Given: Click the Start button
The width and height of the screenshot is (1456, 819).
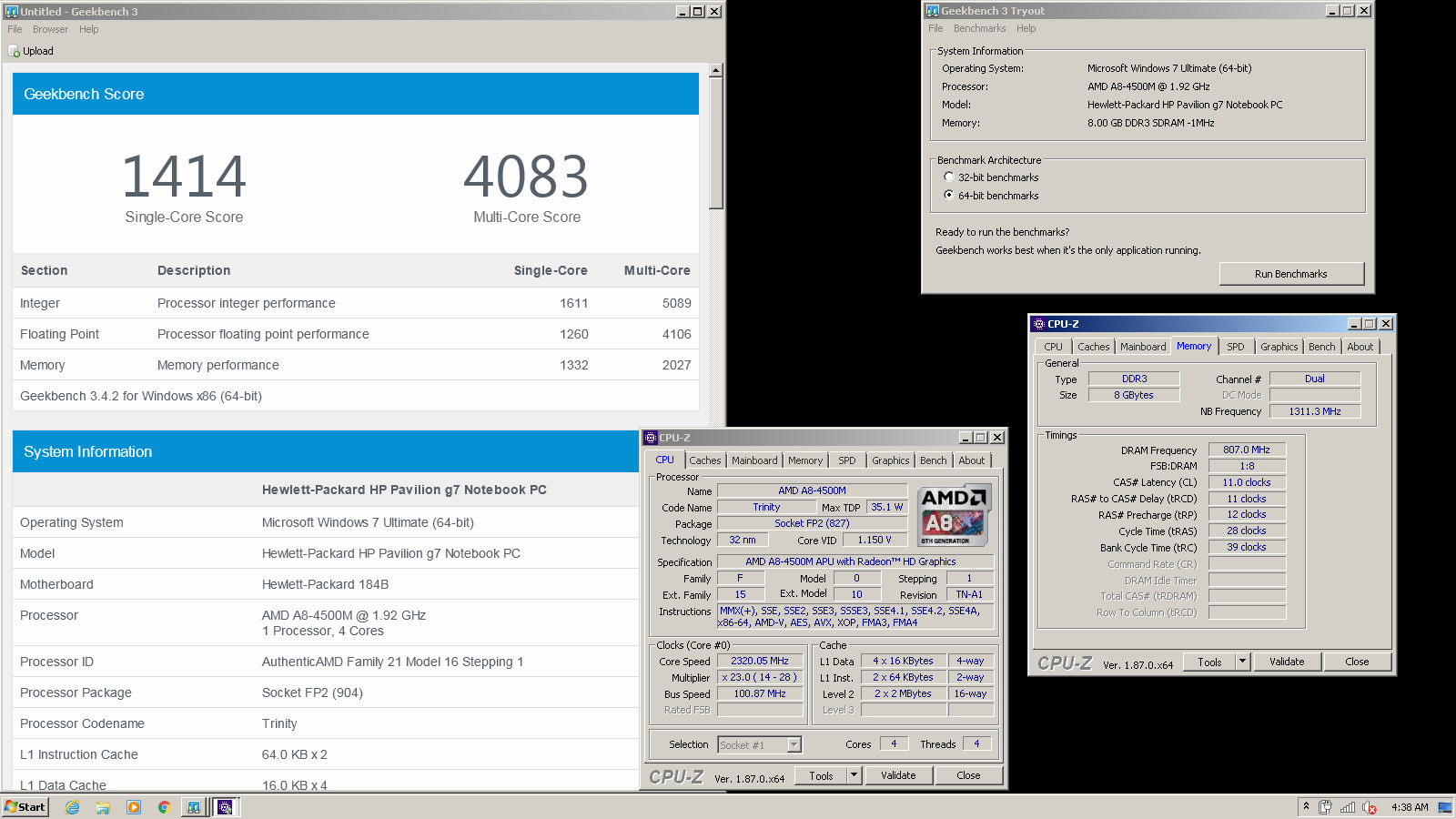Looking at the screenshot, I should click(25, 807).
